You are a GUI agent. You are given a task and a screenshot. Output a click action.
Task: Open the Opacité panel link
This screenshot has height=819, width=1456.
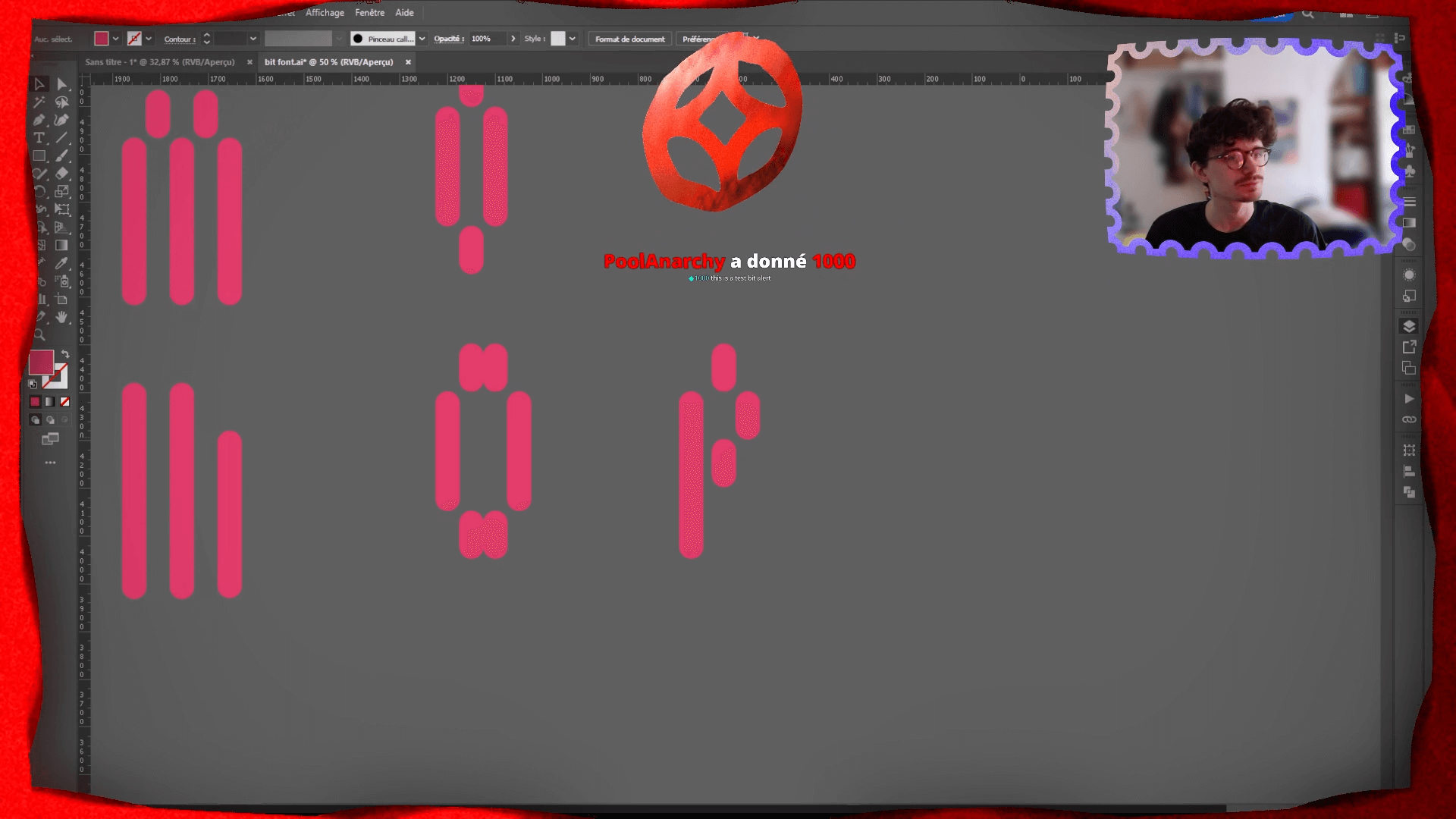pos(449,39)
